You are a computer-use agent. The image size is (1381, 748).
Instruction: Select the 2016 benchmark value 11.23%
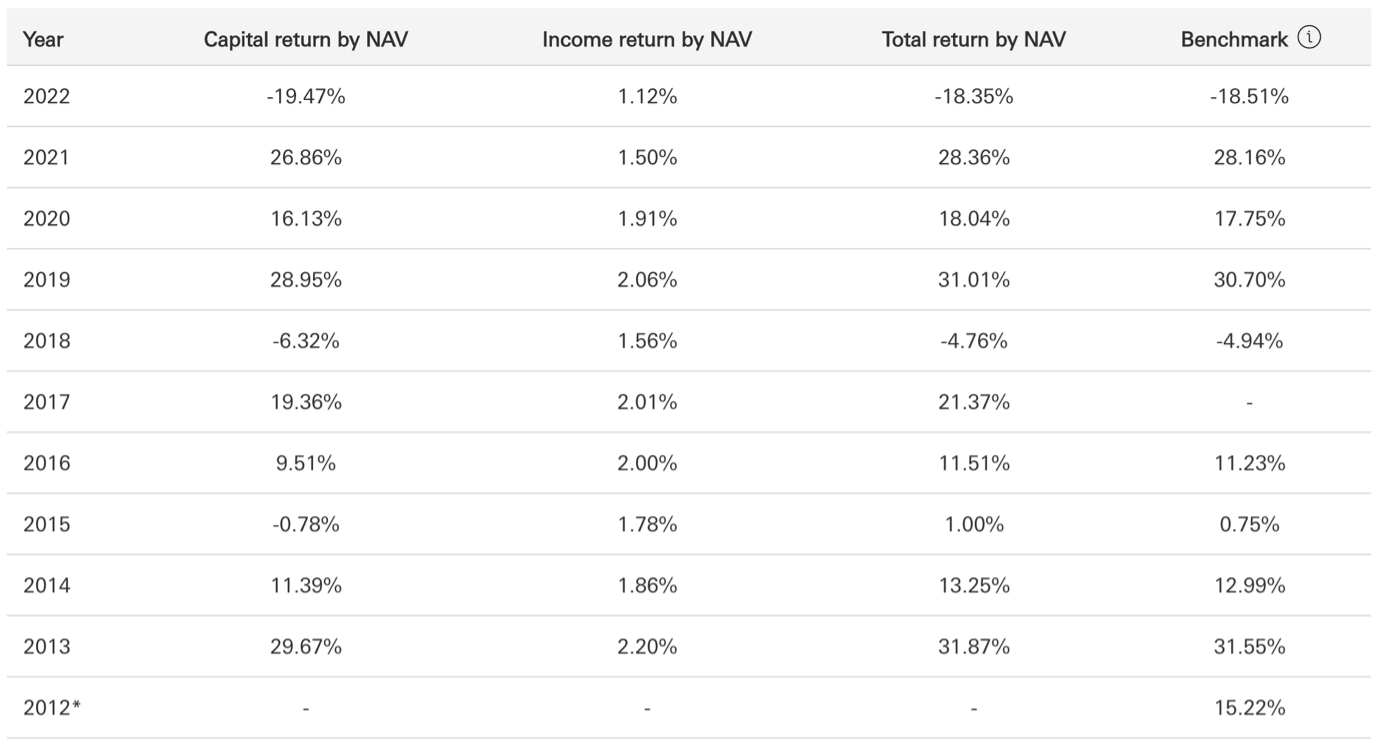[1248, 463]
